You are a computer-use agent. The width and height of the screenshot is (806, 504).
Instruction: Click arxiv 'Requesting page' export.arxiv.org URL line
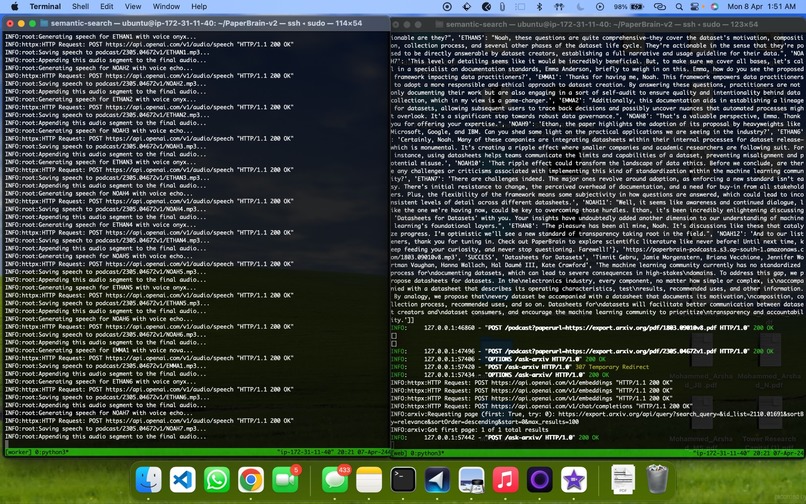[596, 418]
